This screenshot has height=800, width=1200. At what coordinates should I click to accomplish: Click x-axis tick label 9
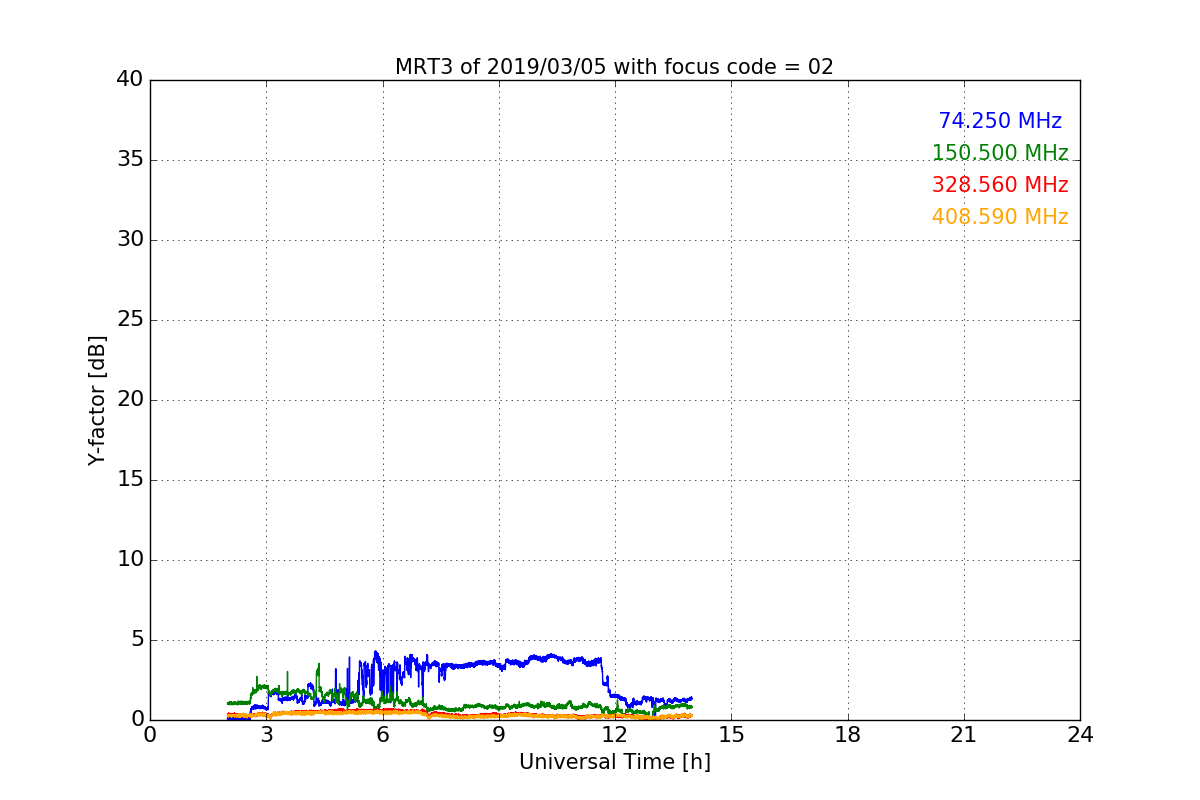point(499,735)
